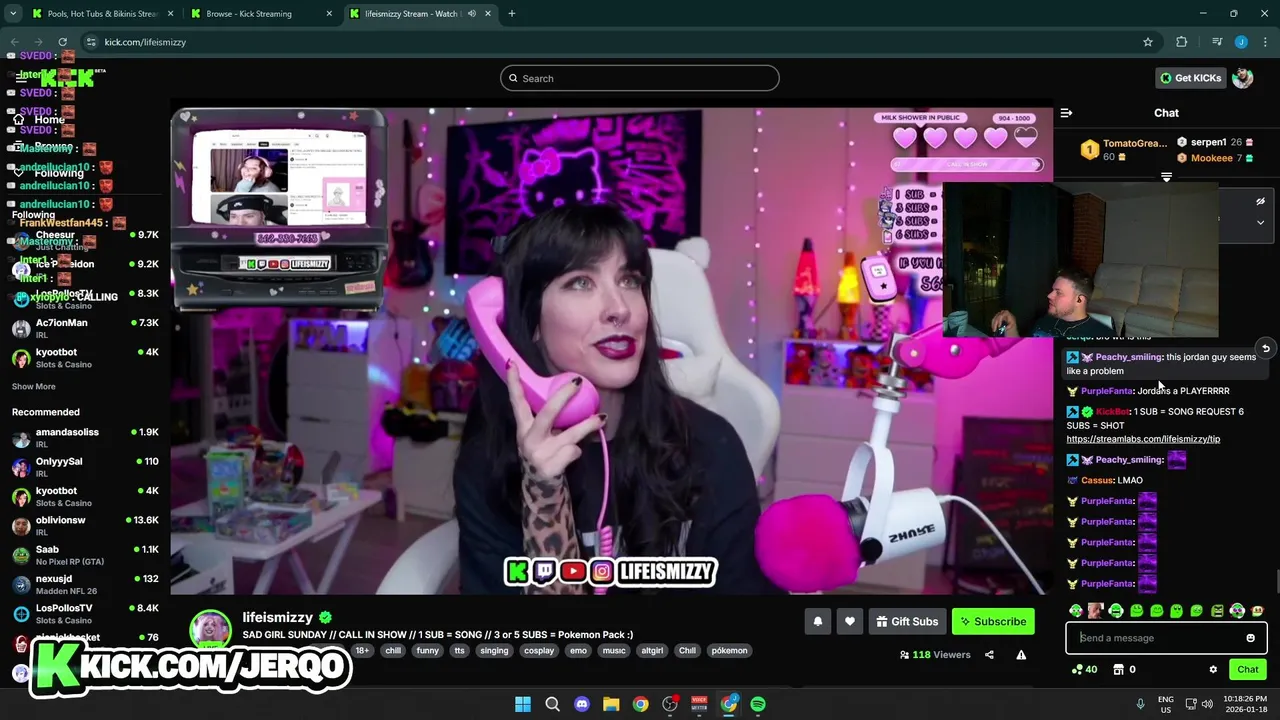Open the shop icon showing 0
This screenshot has width=1280, height=720.
(x=1125, y=670)
